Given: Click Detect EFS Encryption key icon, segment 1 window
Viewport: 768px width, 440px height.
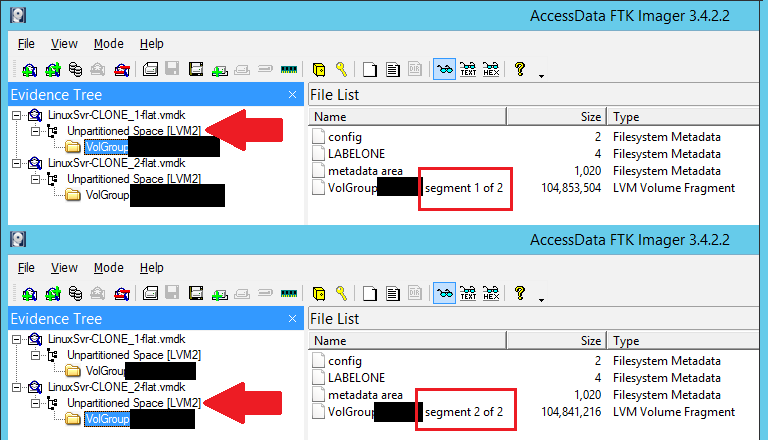Looking at the screenshot, I should click(341, 70).
